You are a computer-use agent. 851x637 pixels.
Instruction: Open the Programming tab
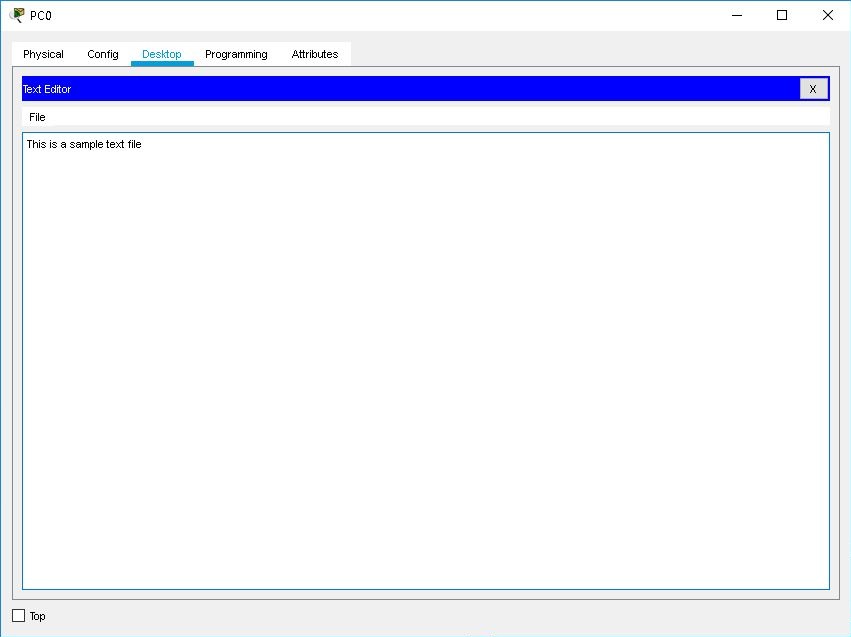click(x=236, y=54)
